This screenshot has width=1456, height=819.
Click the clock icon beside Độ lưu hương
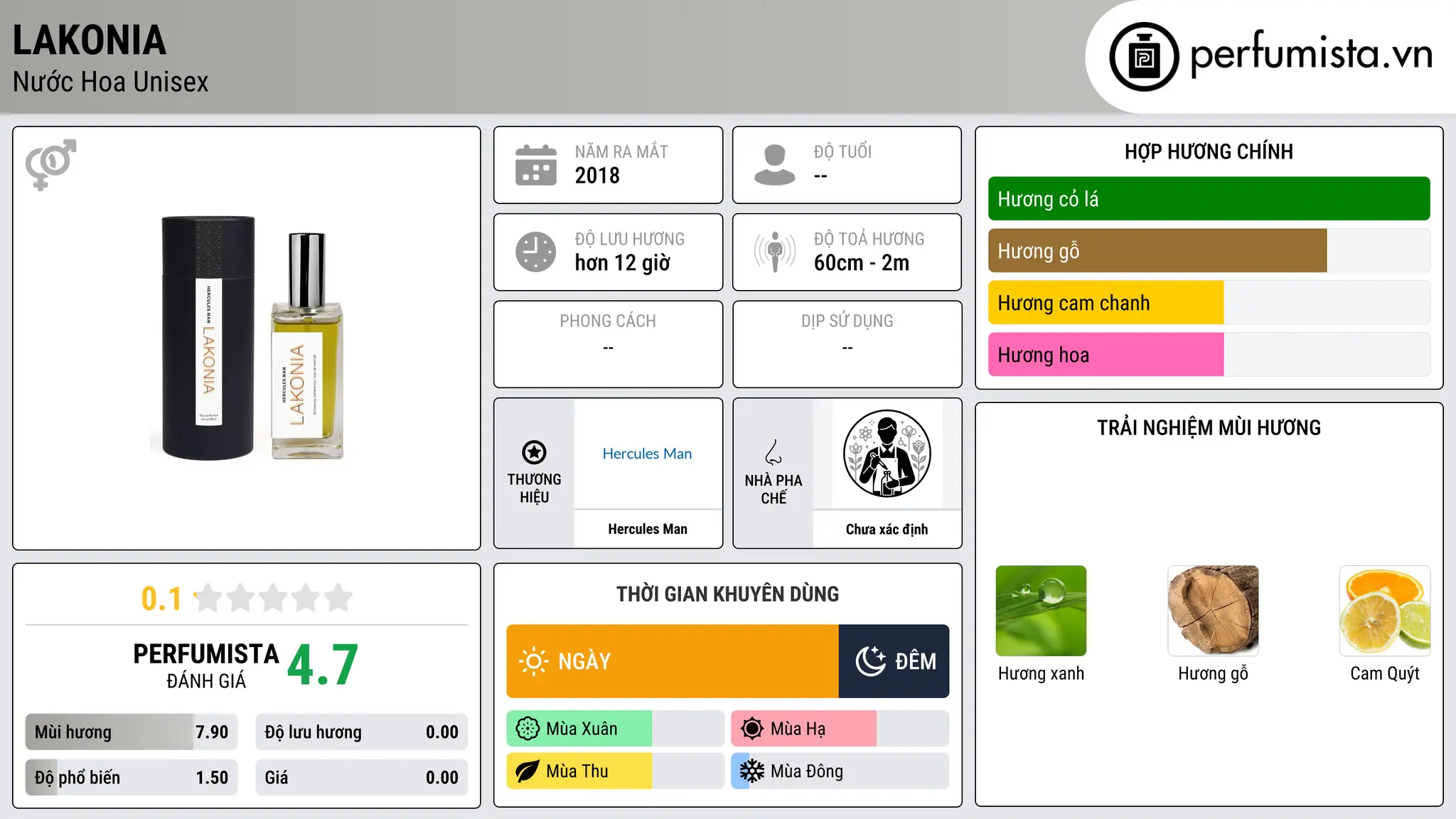pyautogui.click(x=536, y=252)
